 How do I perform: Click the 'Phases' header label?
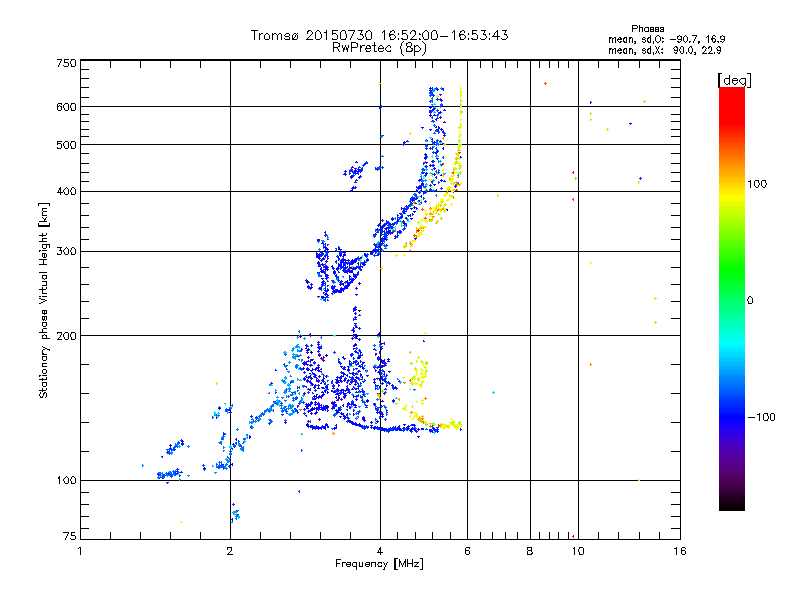pos(647,29)
